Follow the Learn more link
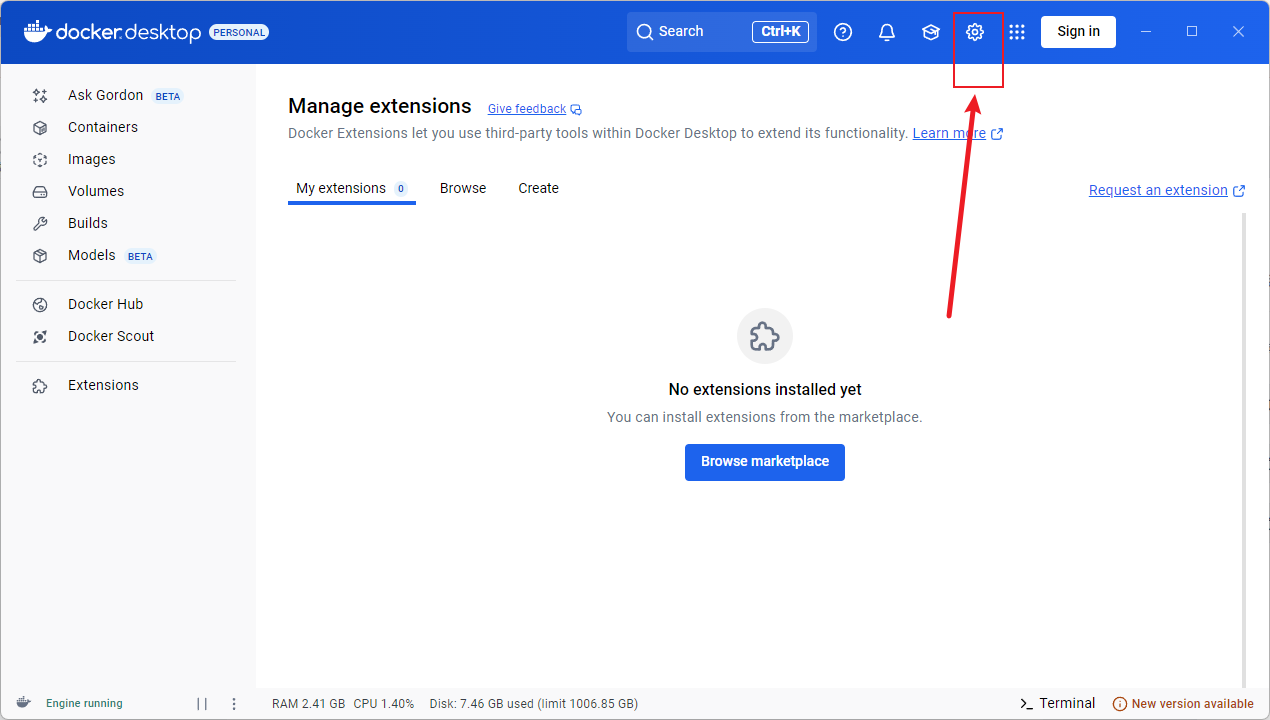The height and width of the screenshot is (720, 1270). (x=949, y=134)
